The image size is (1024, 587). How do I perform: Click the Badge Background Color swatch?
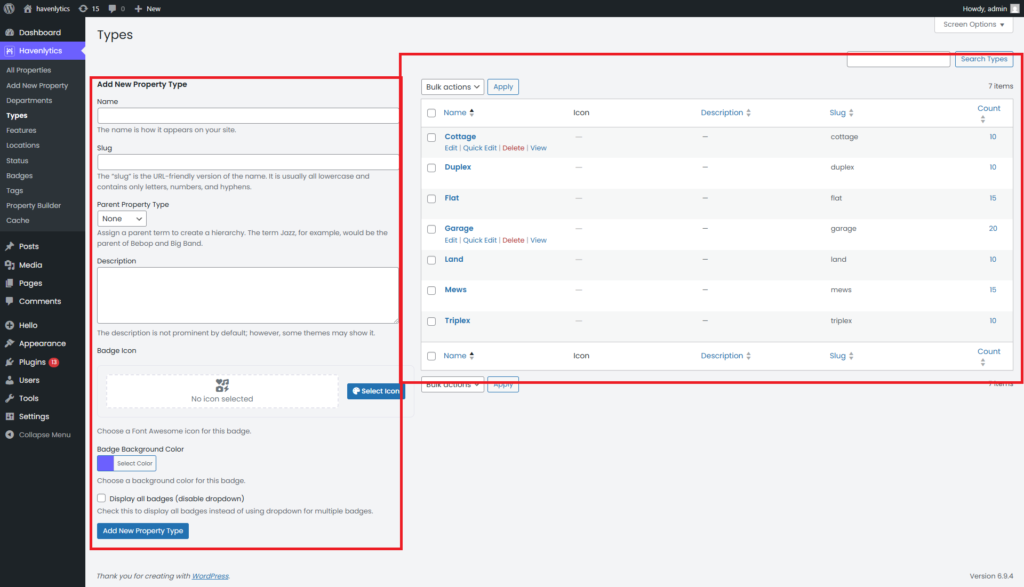pos(105,464)
